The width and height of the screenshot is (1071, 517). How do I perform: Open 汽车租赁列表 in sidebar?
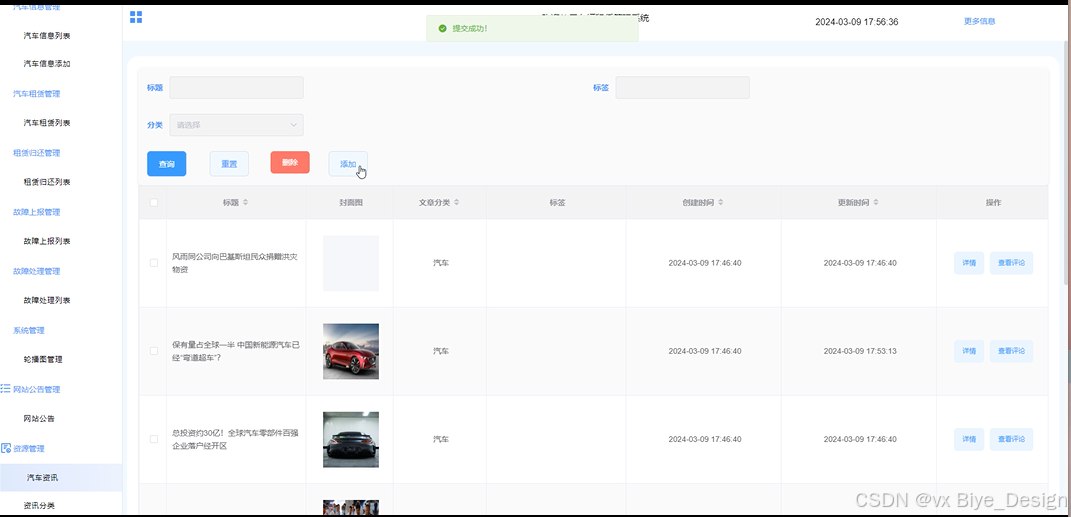[x=47, y=123]
